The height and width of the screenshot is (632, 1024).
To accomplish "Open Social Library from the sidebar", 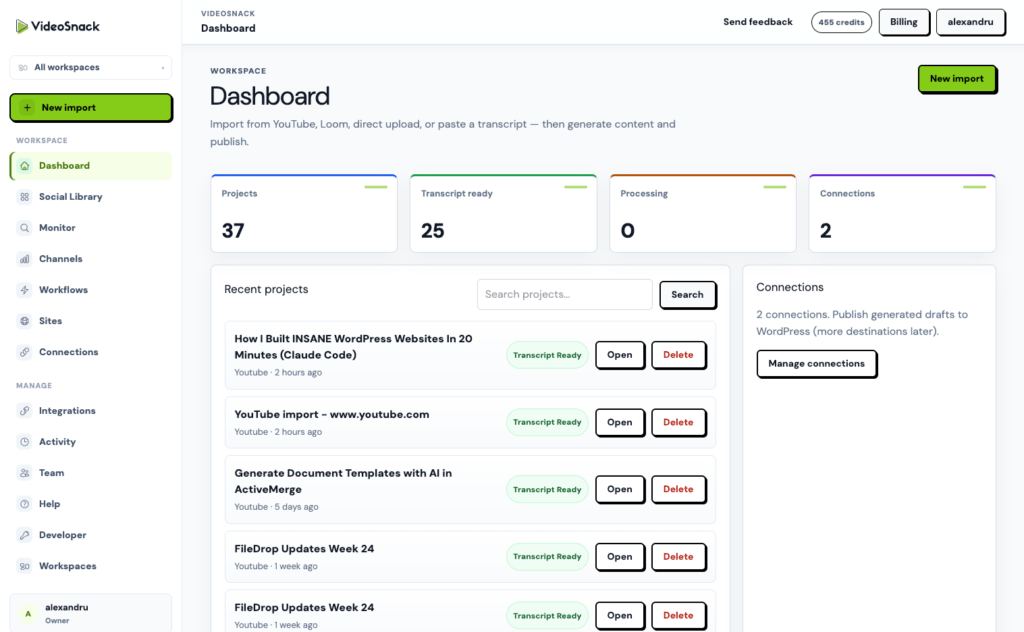I will click(91, 197).
